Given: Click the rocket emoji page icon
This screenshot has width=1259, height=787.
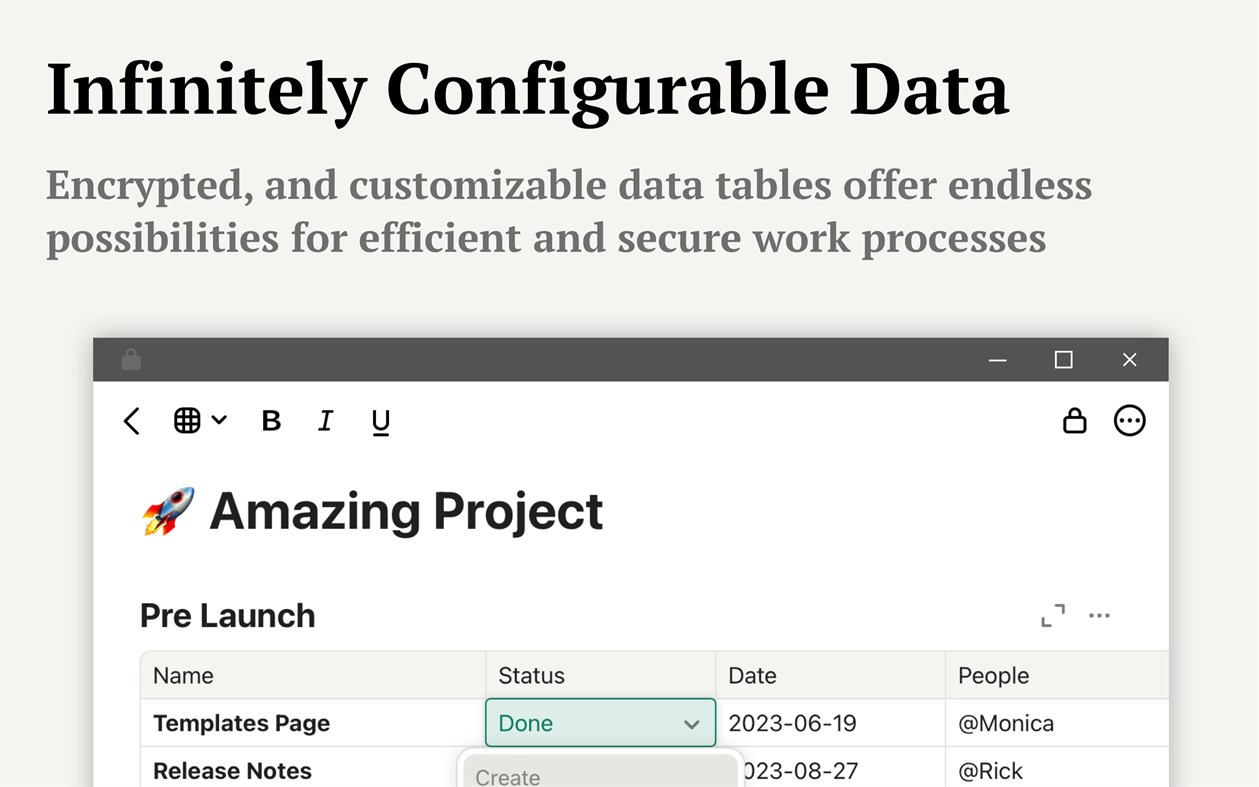Looking at the screenshot, I should click(x=168, y=511).
